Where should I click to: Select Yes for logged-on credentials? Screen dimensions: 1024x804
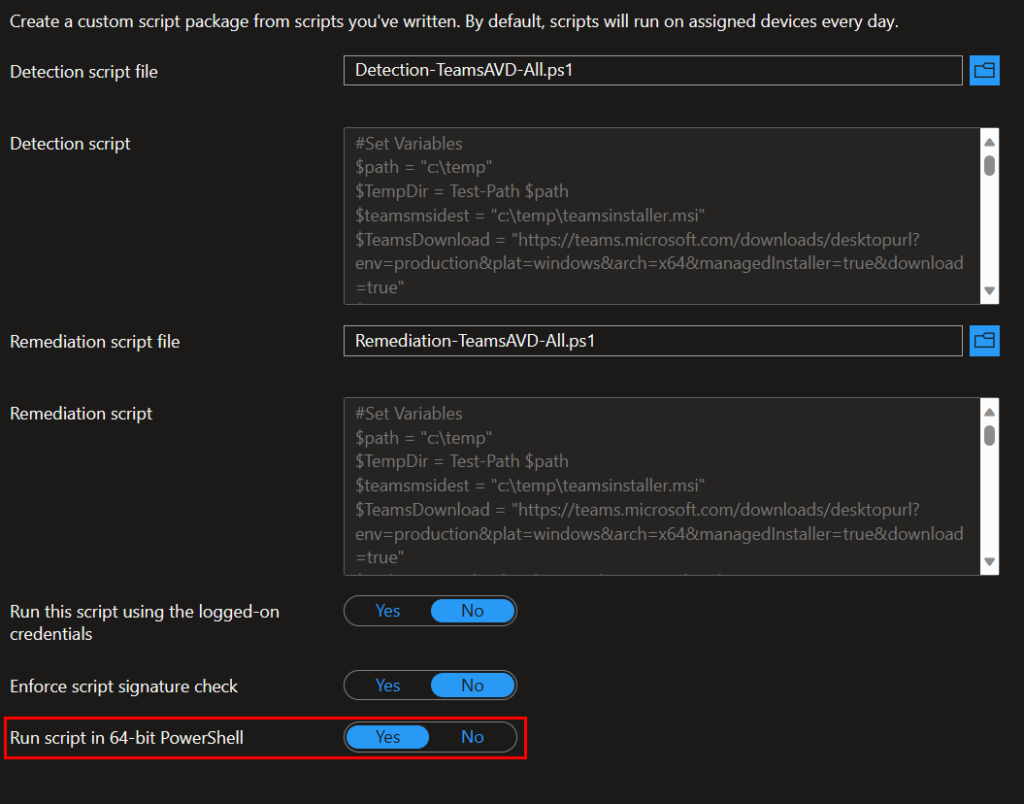(388, 611)
